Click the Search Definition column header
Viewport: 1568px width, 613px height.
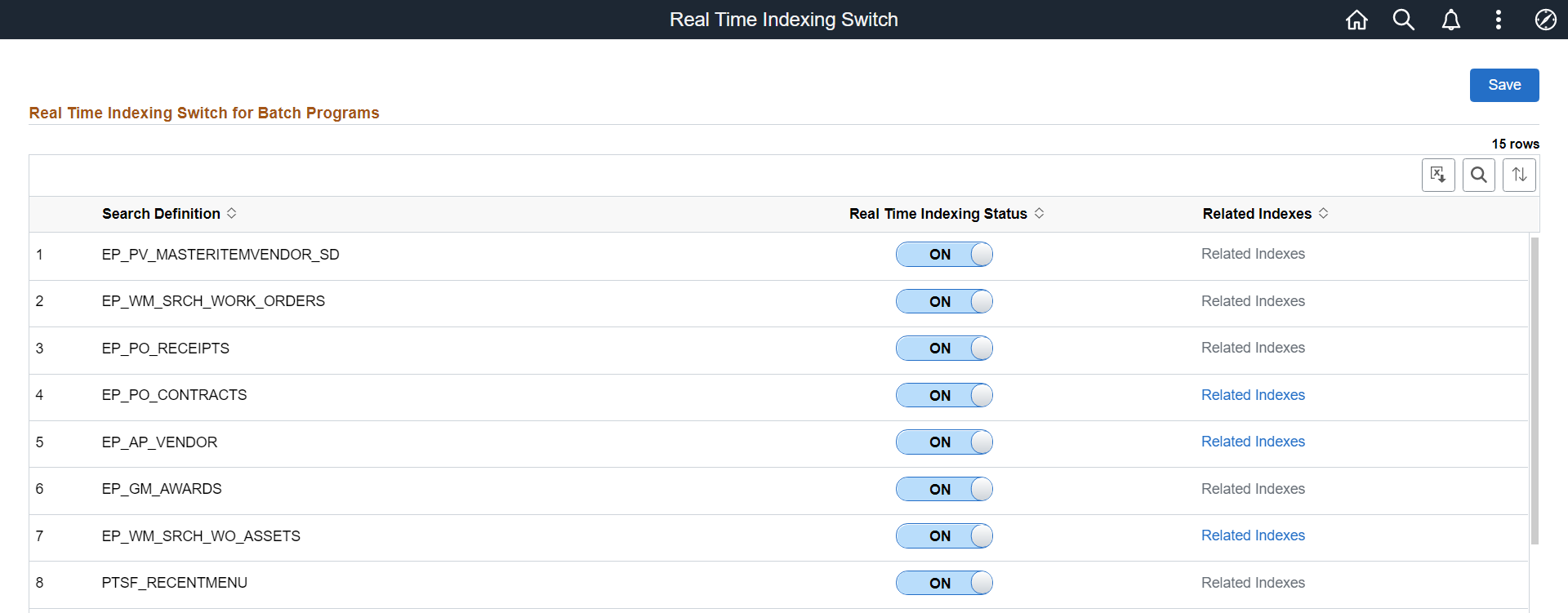(x=161, y=214)
